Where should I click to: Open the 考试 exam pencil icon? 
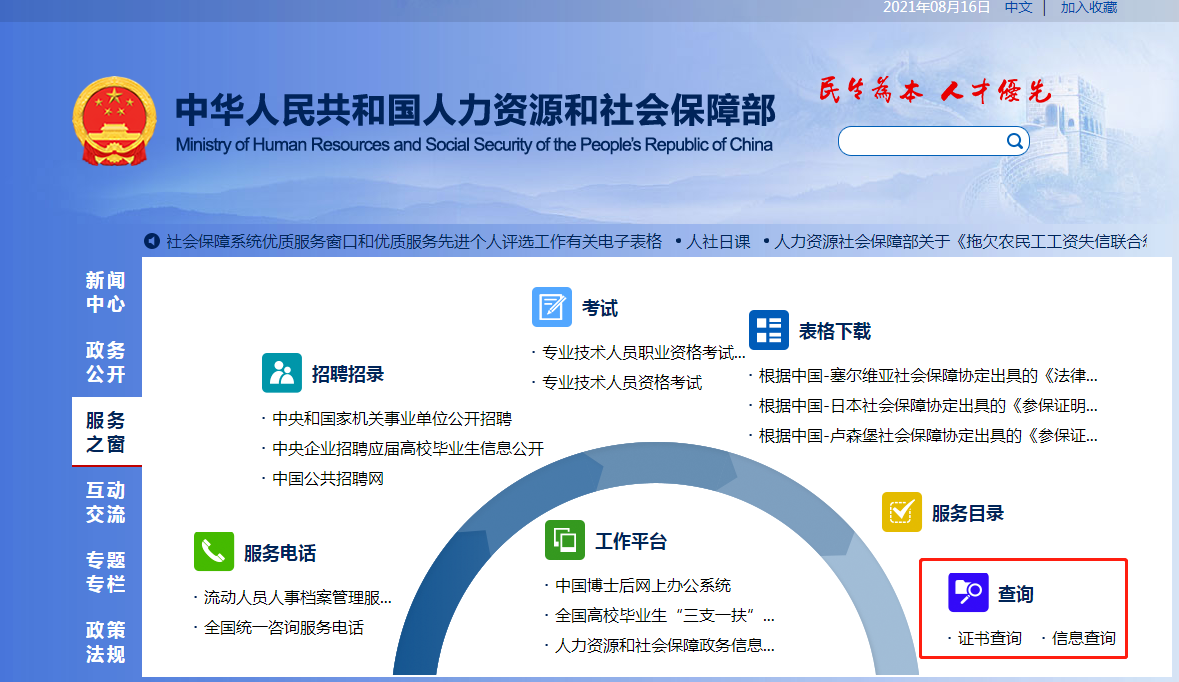point(552,307)
